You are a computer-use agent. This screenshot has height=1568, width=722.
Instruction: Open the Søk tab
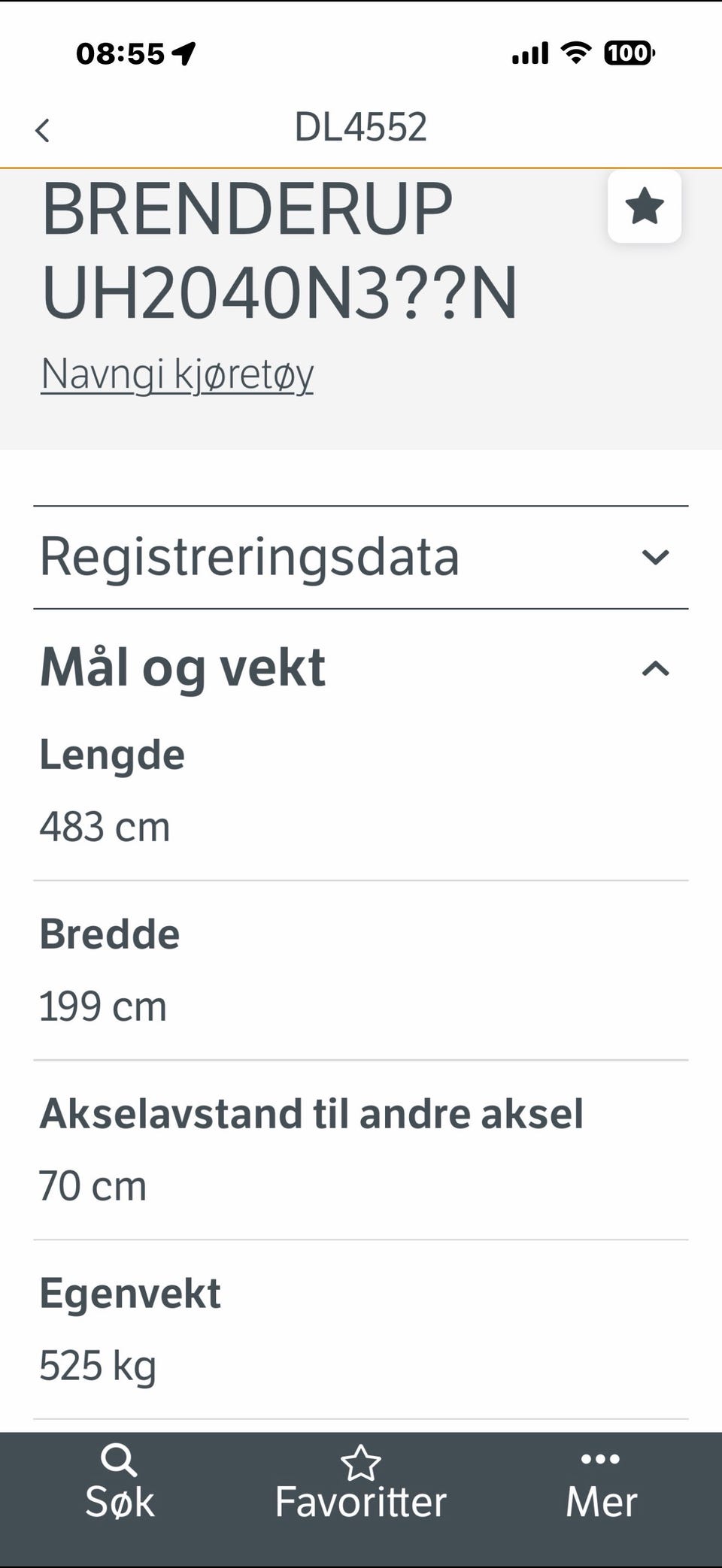click(120, 1482)
